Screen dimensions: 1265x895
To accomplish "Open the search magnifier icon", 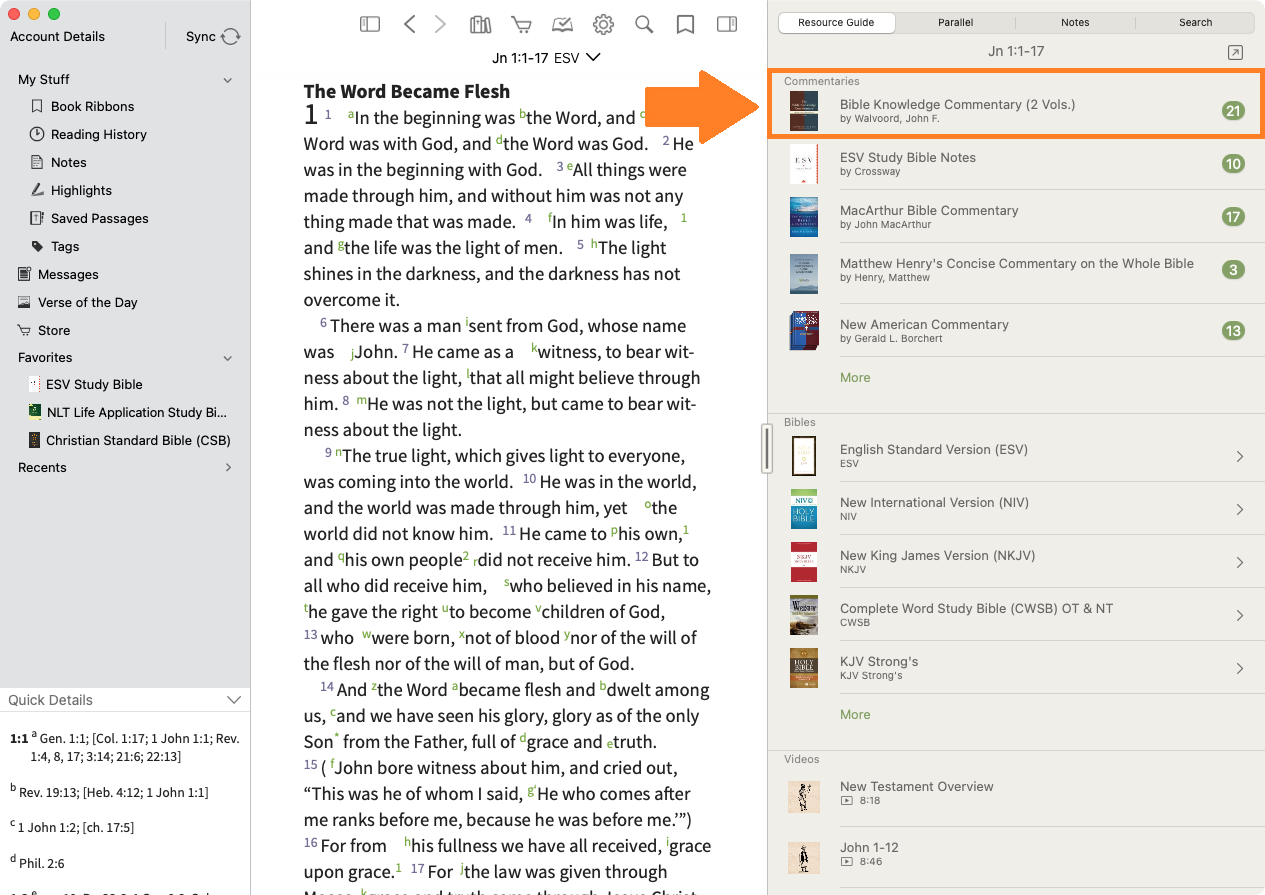I will pyautogui.click(x=644, y=25).
